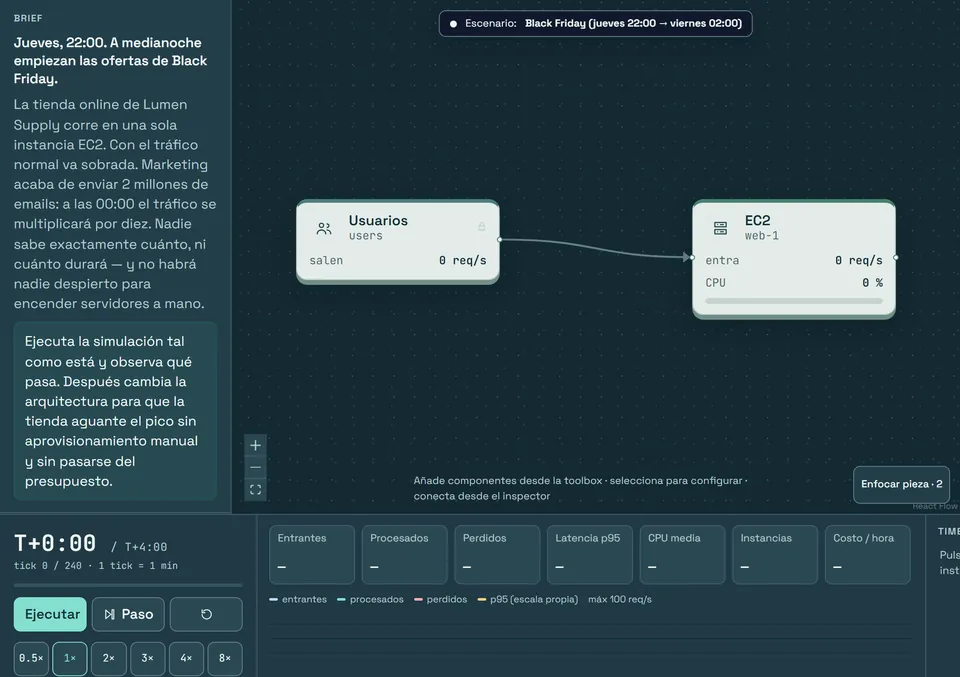
Task: Click the Enfocar pieza · 2 button
Action: coord(901,484)
